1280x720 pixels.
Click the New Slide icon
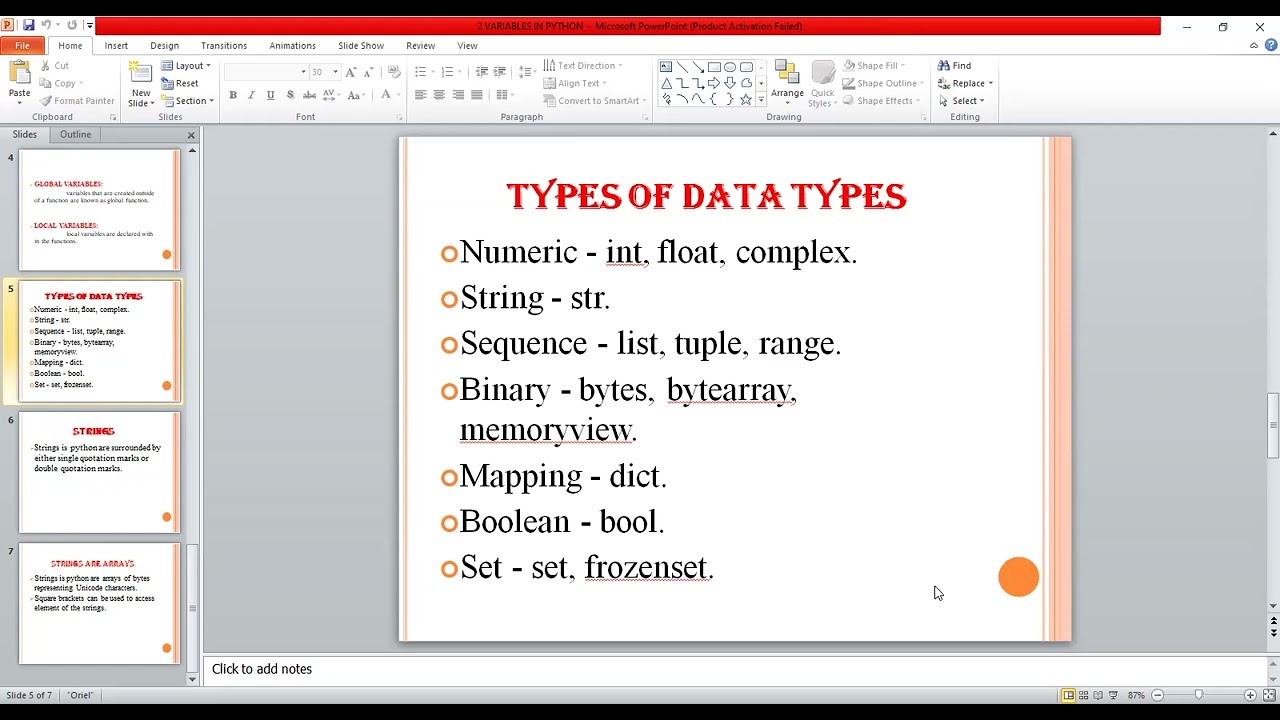(x=141, y=72)
